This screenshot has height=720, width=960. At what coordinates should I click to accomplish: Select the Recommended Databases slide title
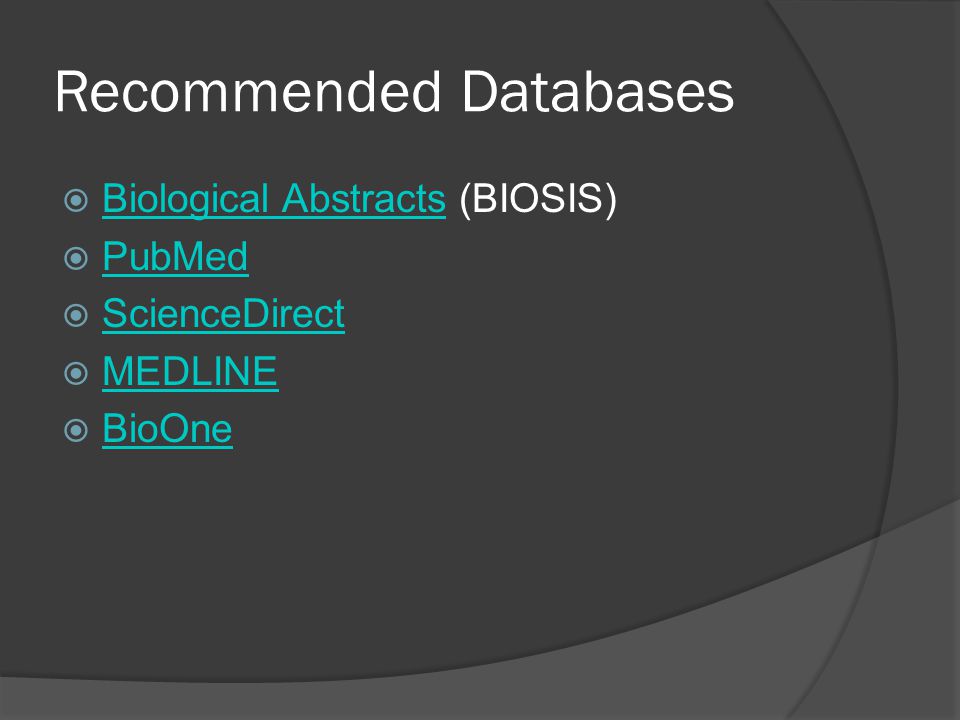coord(394,92)
